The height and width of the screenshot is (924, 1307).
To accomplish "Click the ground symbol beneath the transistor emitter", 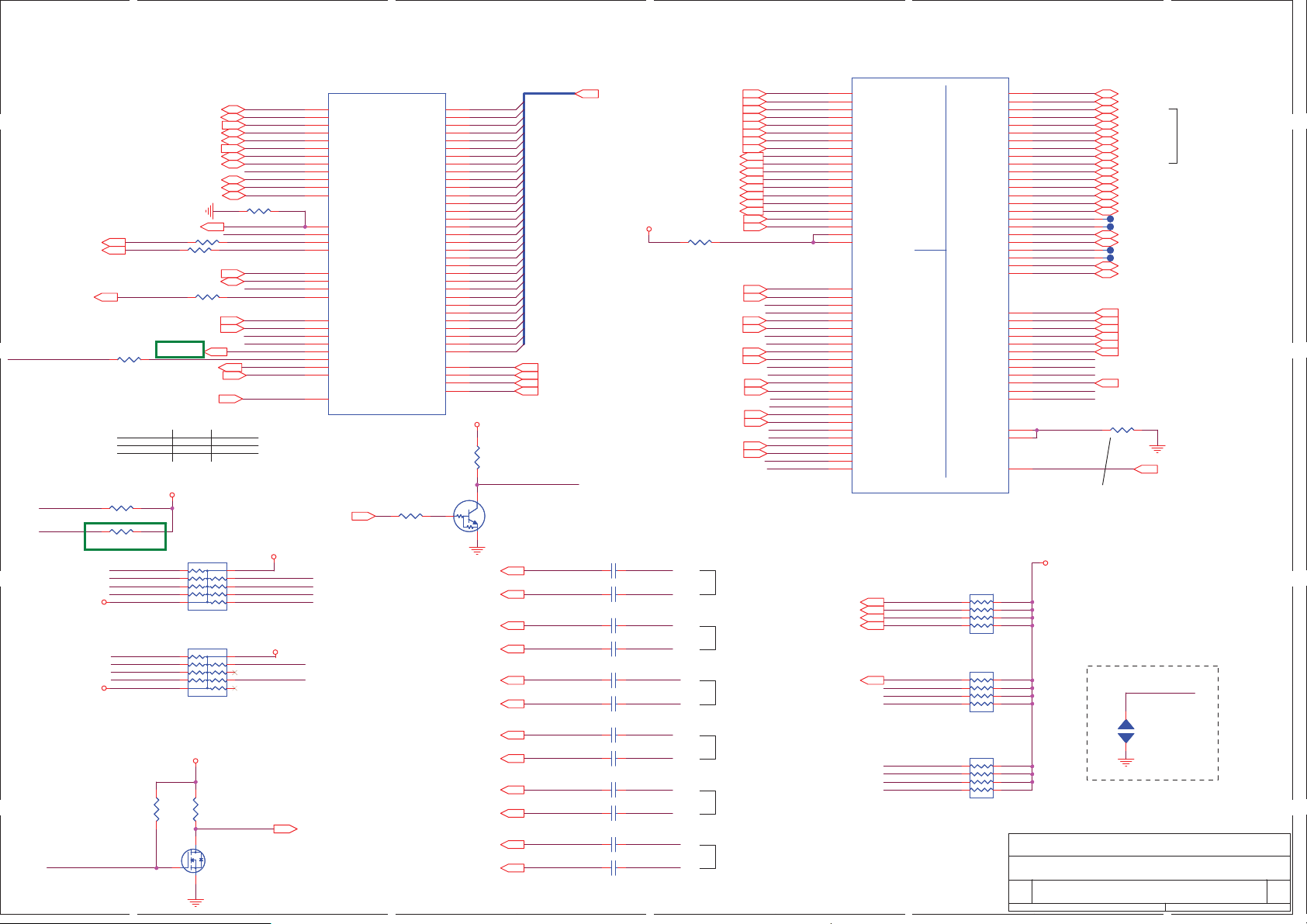I will [x=477, y=551].
